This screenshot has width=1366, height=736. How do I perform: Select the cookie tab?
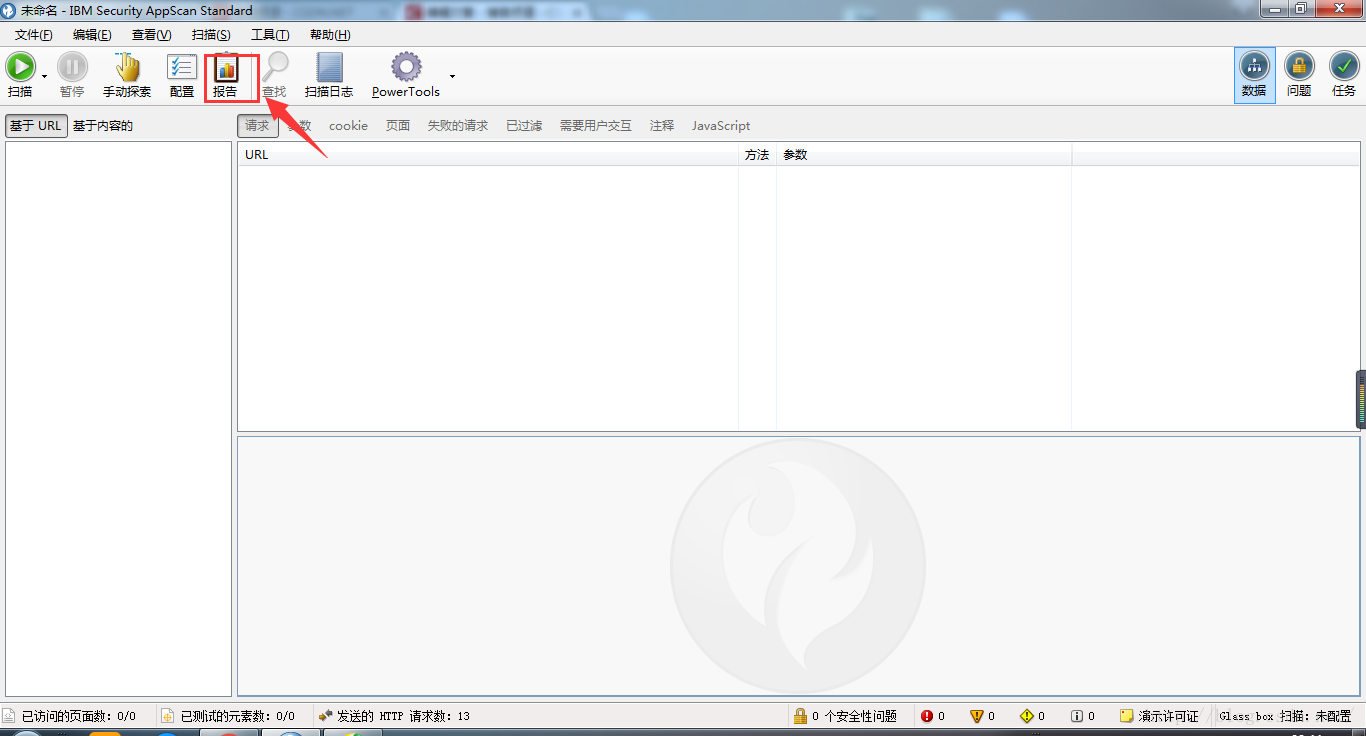coord(348,126)
